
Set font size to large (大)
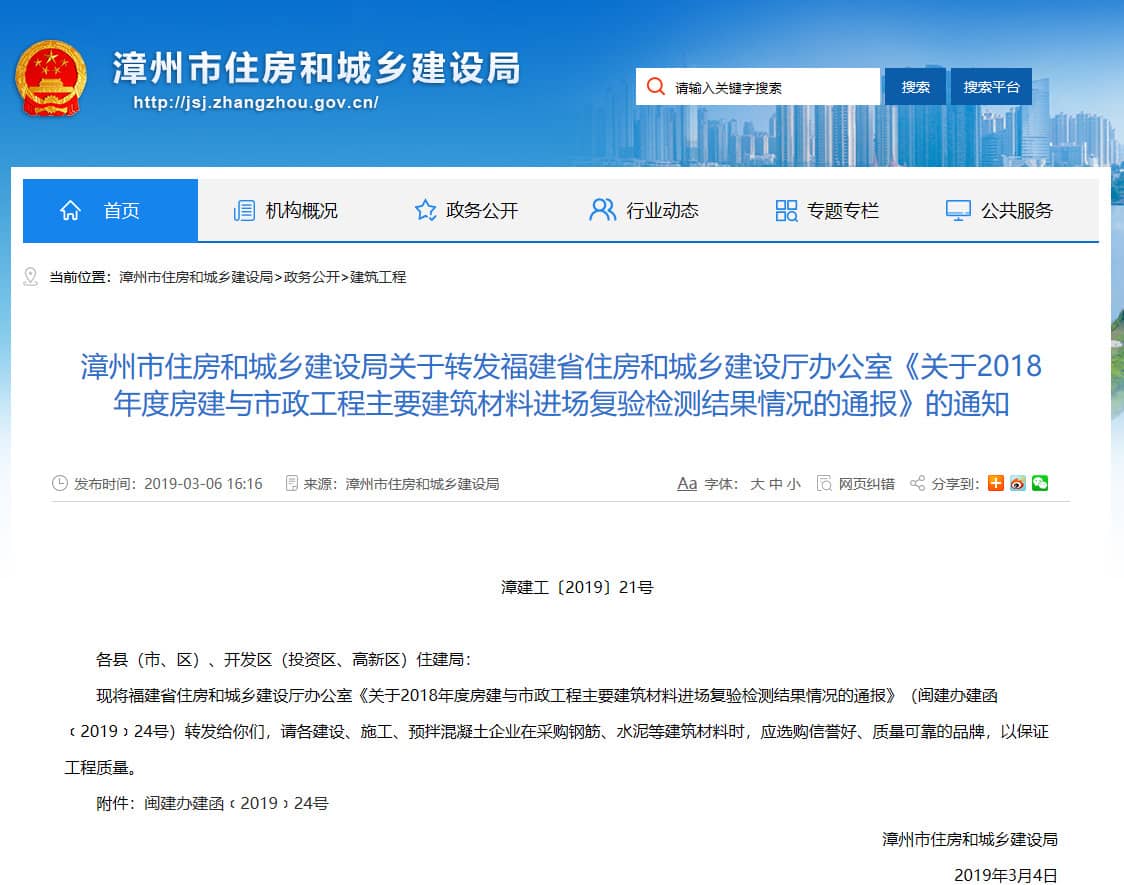click(x=757, y=484)
